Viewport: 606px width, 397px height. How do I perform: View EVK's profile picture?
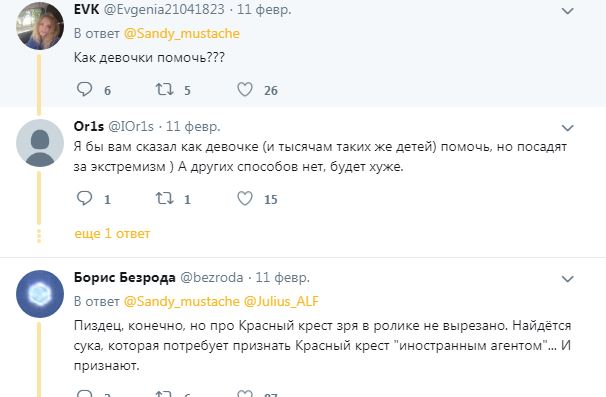(x=40, y=26)
